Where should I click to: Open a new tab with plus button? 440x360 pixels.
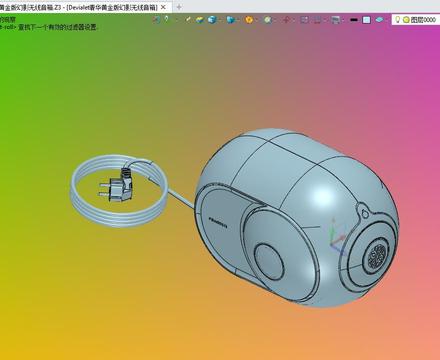(x=179, y=7)
